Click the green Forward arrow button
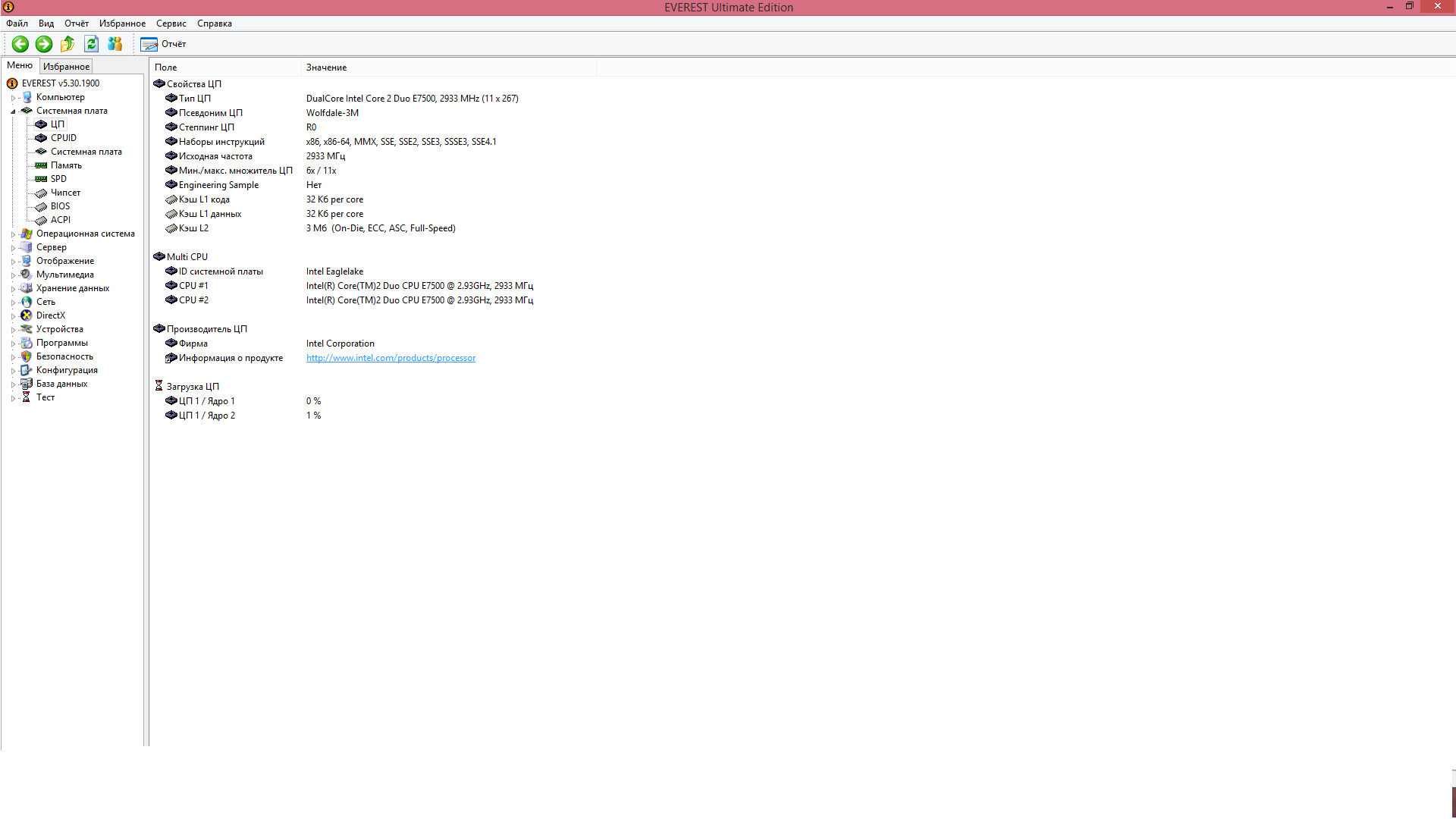Image resolution: width=1456 pixels, height=819 pixels. tap(44, 44)
